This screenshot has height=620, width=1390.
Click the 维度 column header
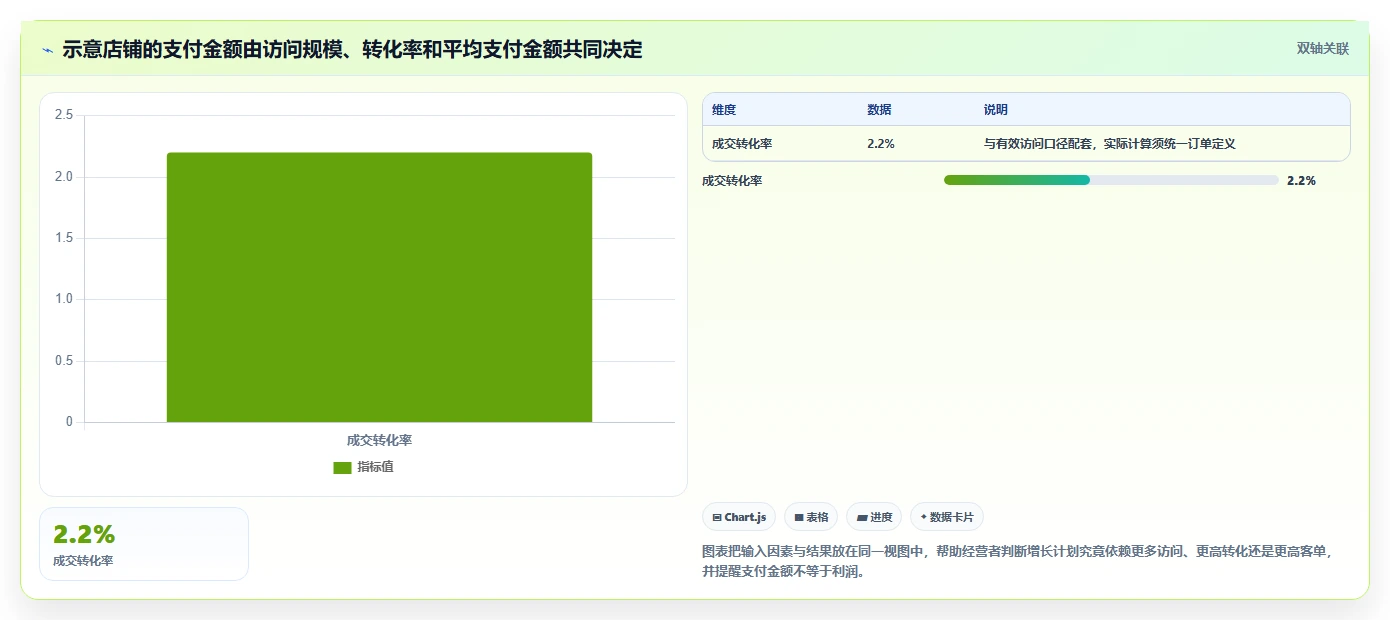(x=724, y=110)
